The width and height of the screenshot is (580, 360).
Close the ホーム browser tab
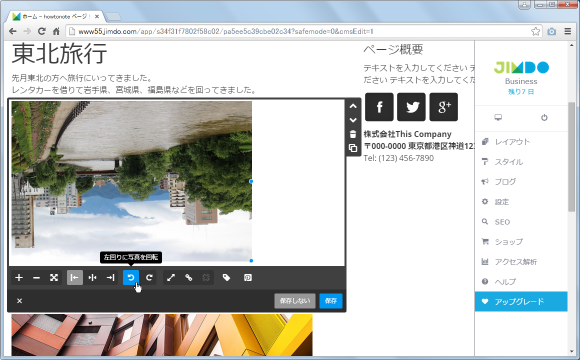click(x=97, y=17)
